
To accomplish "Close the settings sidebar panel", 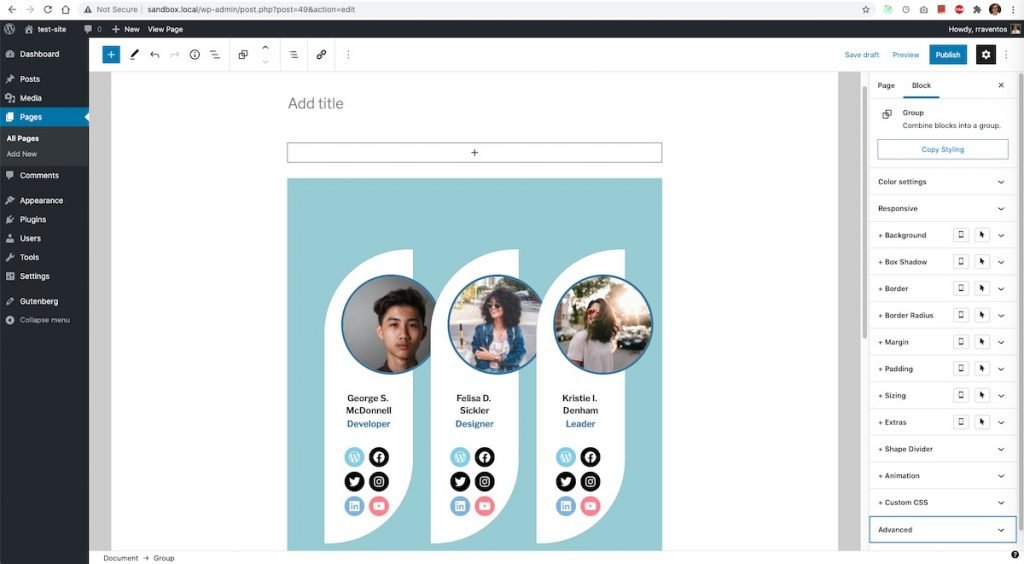I will pos(1000,85).
